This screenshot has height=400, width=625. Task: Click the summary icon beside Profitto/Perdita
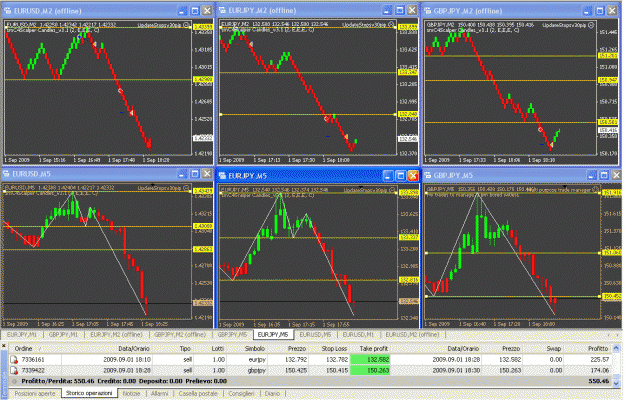(14, 381)
